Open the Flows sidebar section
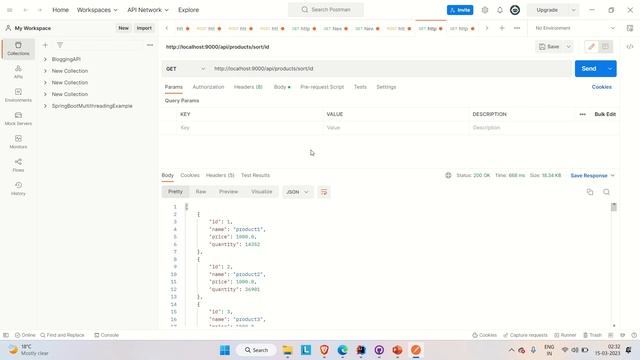640x360 pixels. 18,165
